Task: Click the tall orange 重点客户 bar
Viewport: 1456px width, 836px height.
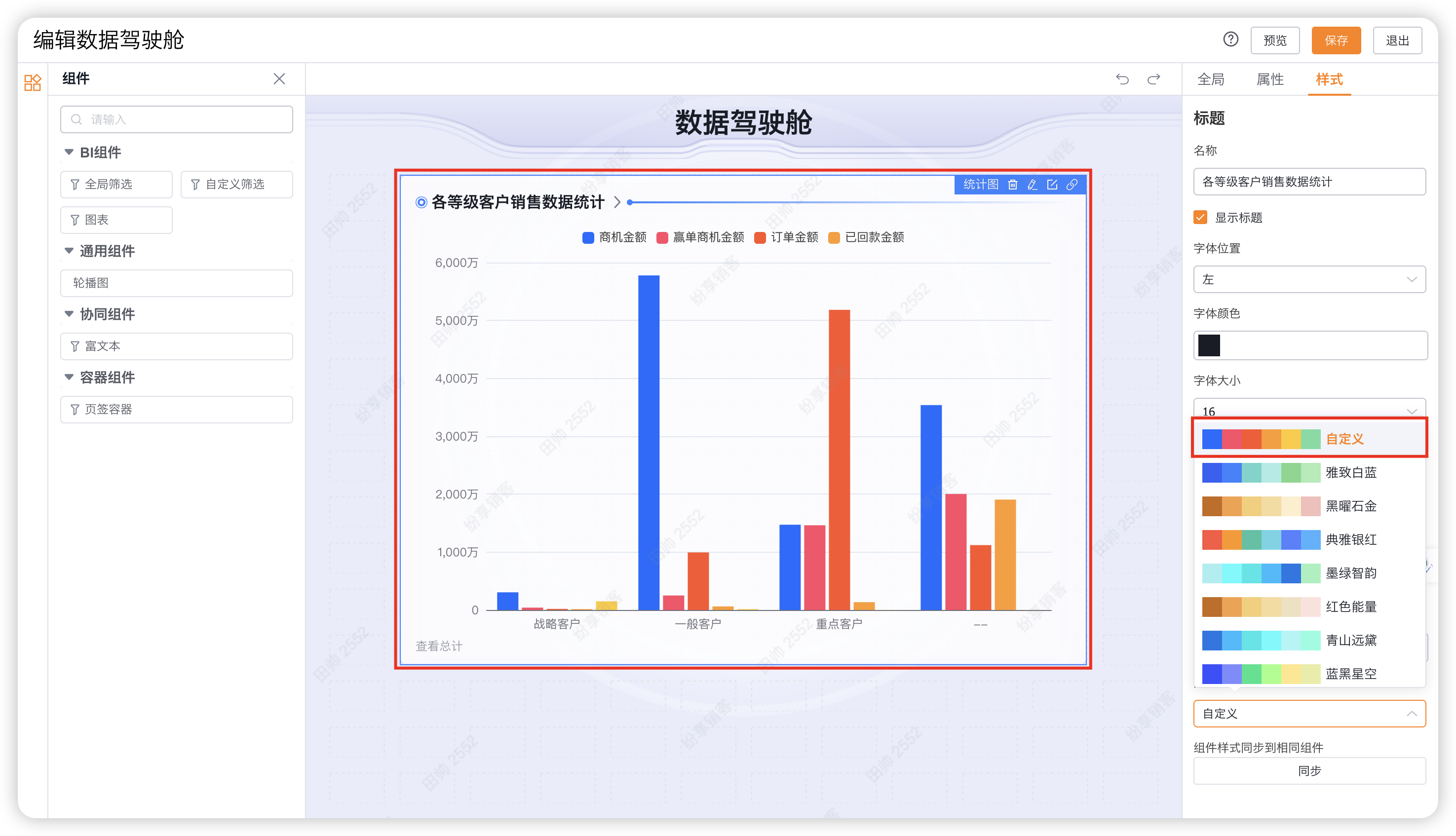Action: click(x=839, y=460)
